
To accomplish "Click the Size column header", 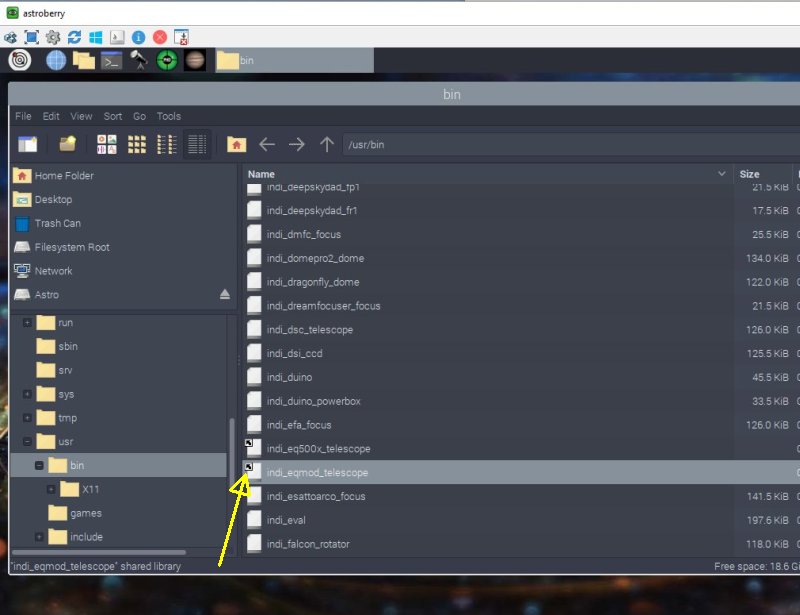I will coord(763,174).
